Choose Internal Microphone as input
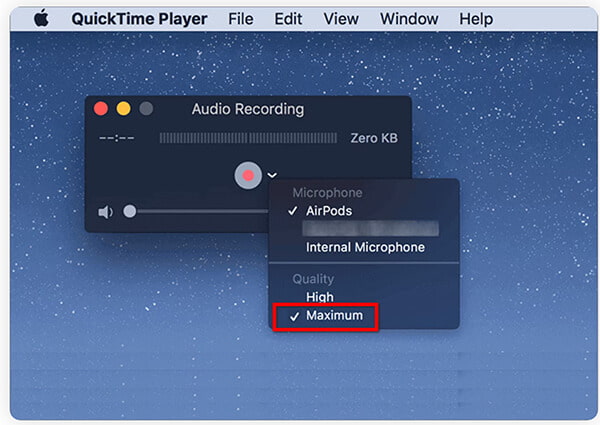The image size is (600, 425). [364, 247]
